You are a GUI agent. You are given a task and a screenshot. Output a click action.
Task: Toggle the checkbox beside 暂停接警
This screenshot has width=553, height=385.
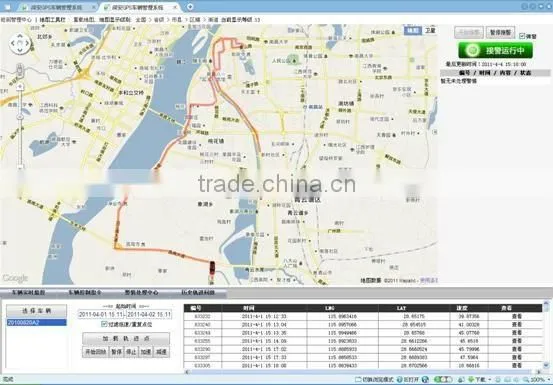coord(522,36)
